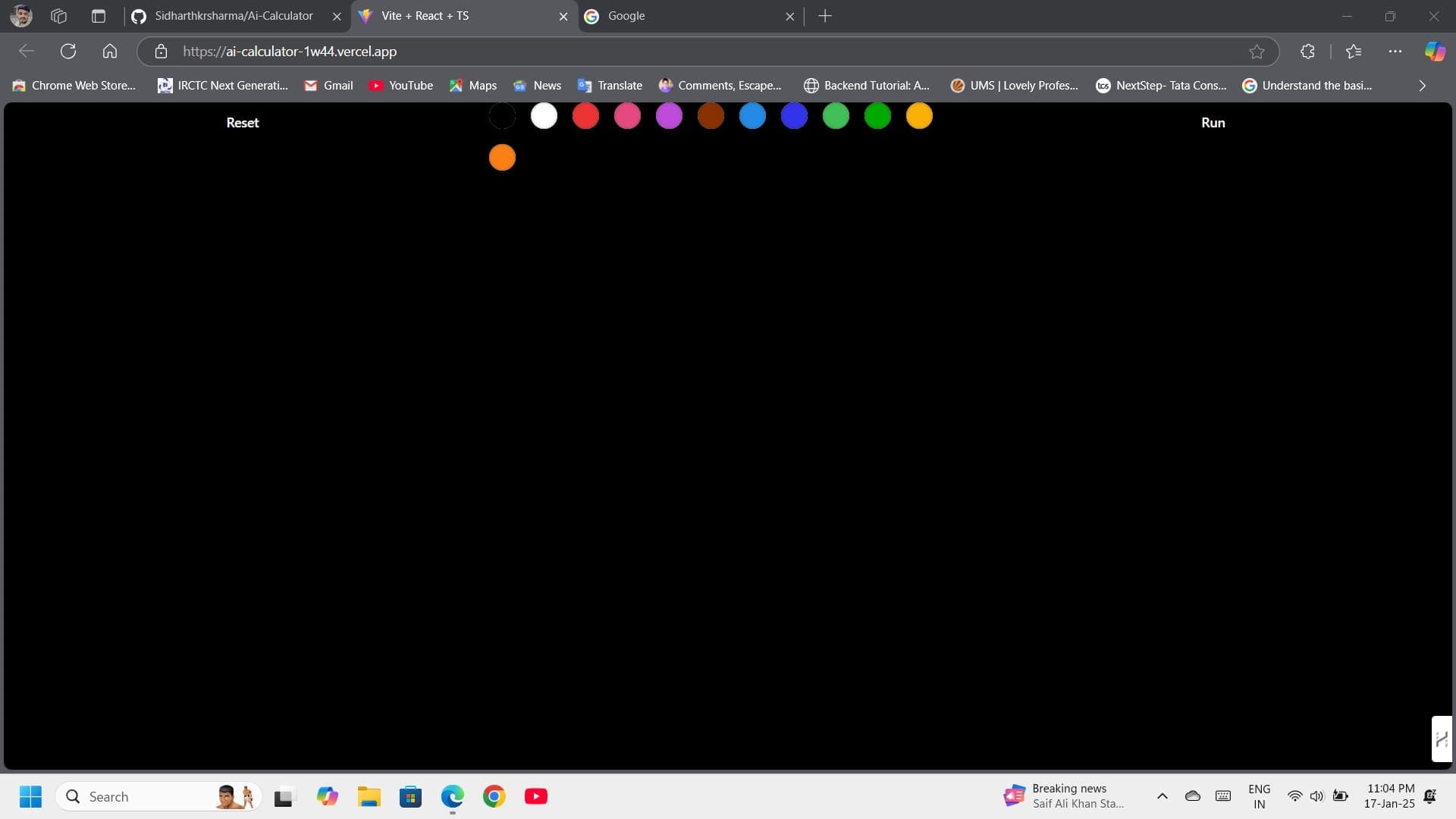
Task: Open Google Chrome from taskbar
Action: [494, 796]
